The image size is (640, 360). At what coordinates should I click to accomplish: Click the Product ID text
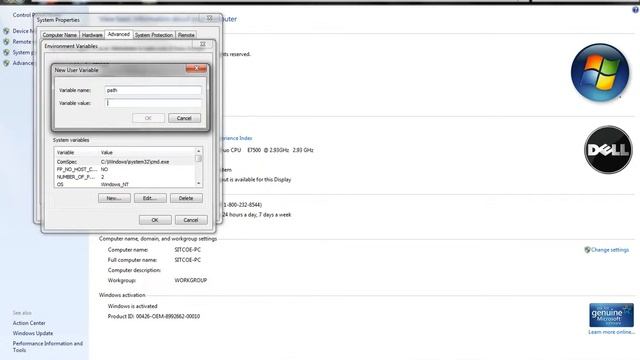click(154, 316)
